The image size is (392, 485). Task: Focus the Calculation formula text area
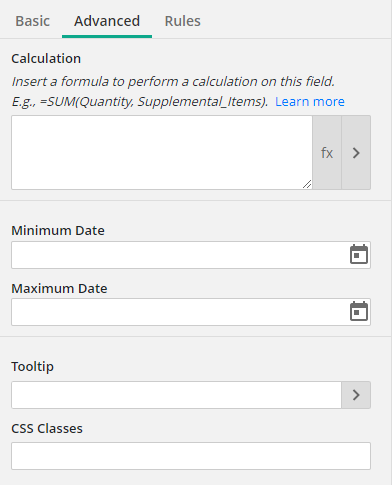tap(162, 153)
